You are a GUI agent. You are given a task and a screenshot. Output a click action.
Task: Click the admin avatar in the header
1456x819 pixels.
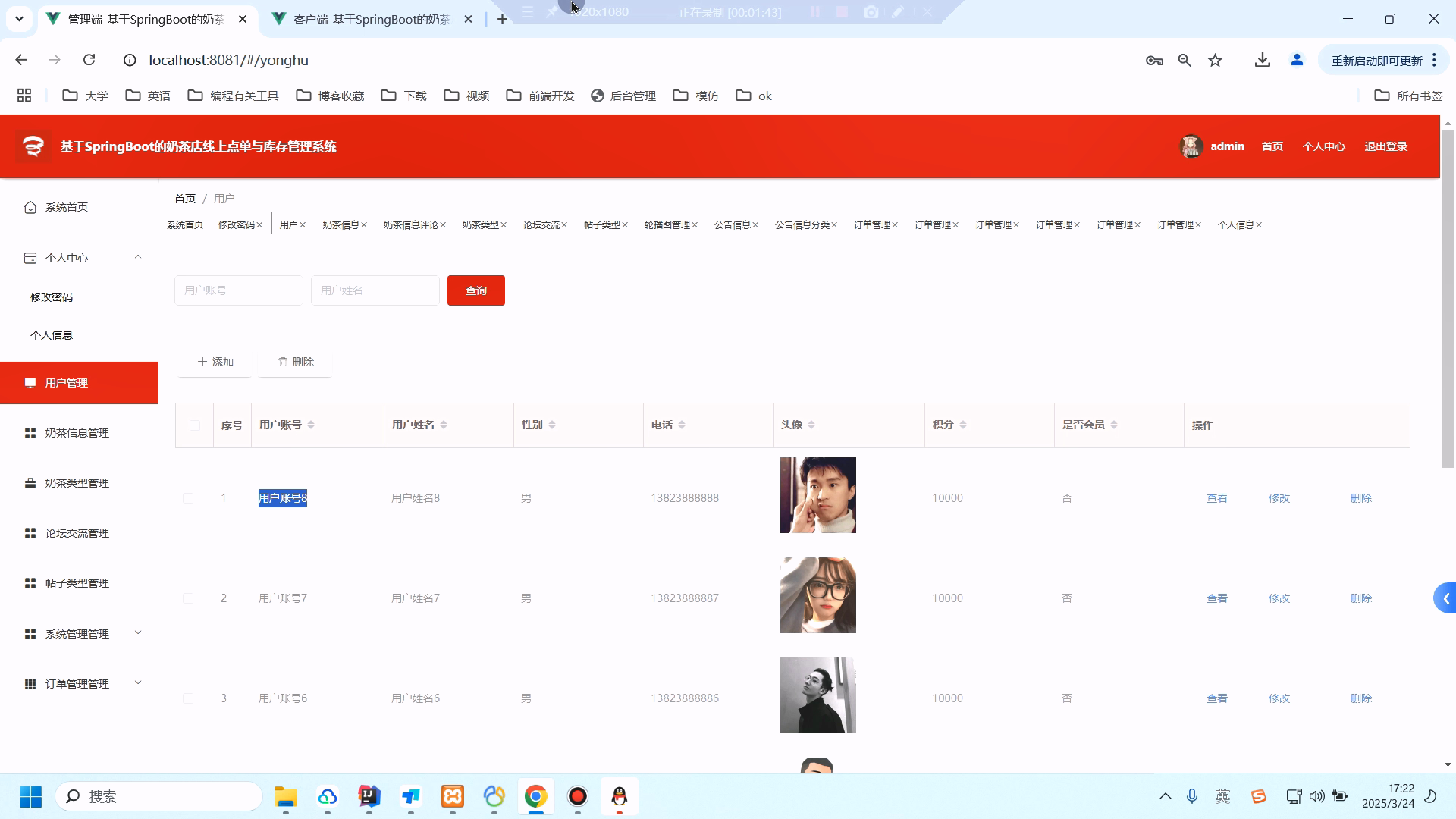click(1191, 146)
